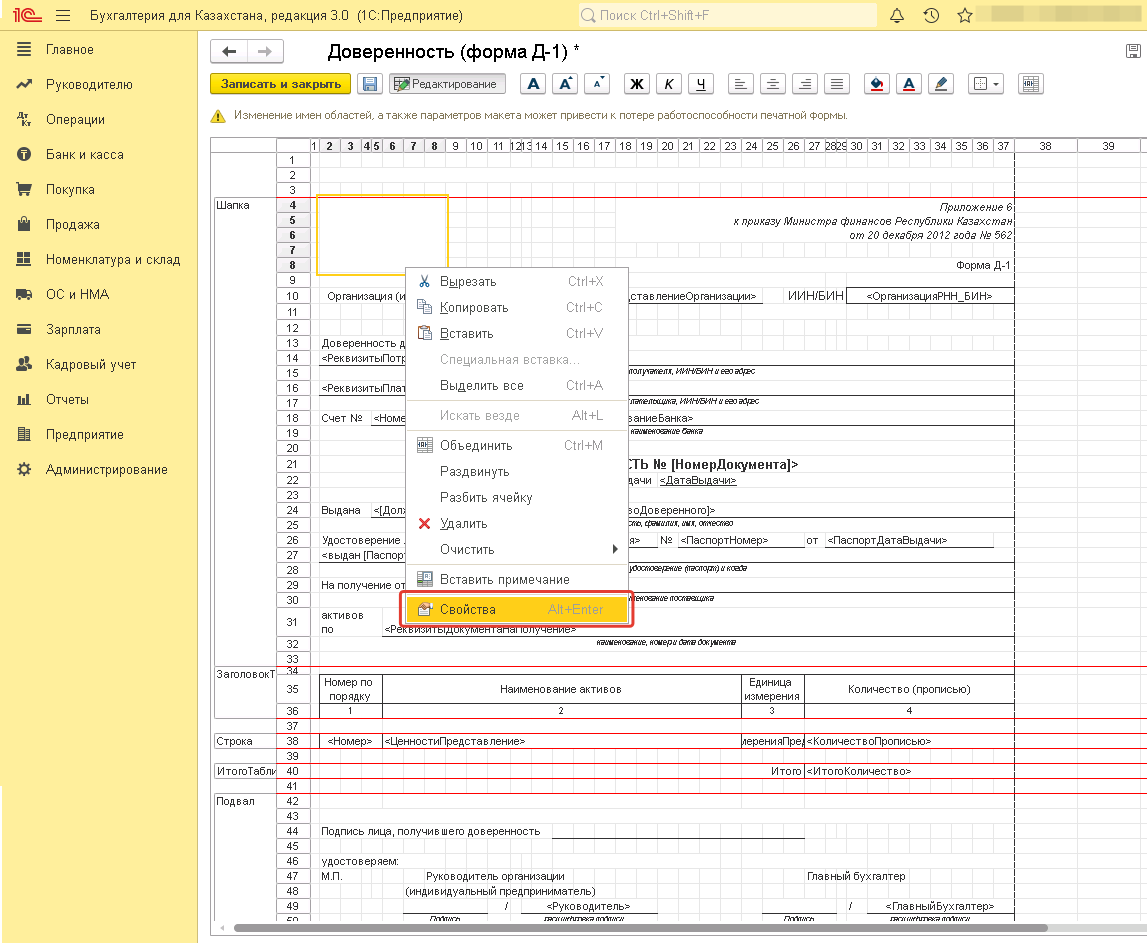Image resolution: width=1147 pixels, height=943 pixels.
Task: Choose Раздвинуть in the context menu
Action: [x=516, y=472]
